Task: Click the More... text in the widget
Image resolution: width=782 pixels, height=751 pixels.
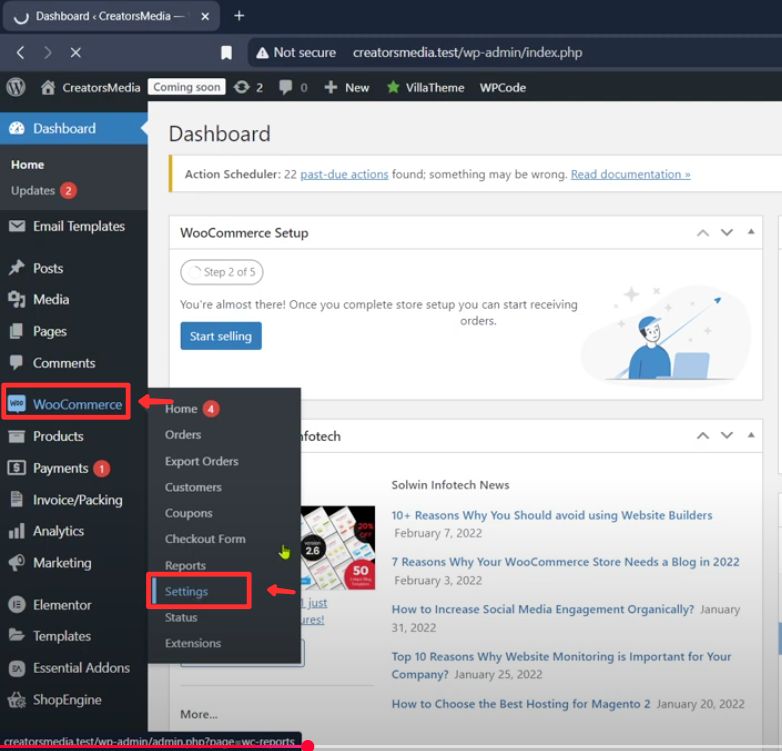Action: [x=198, y=715]
